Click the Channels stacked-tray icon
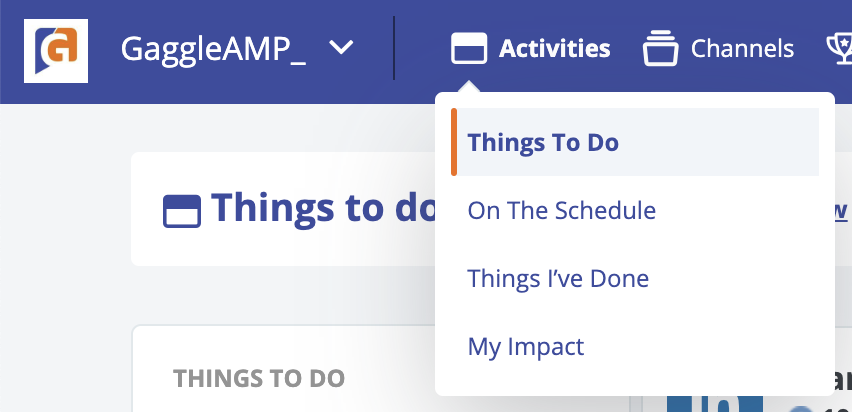The height and width of the screenshot is (412, 852). coord(660,48)
